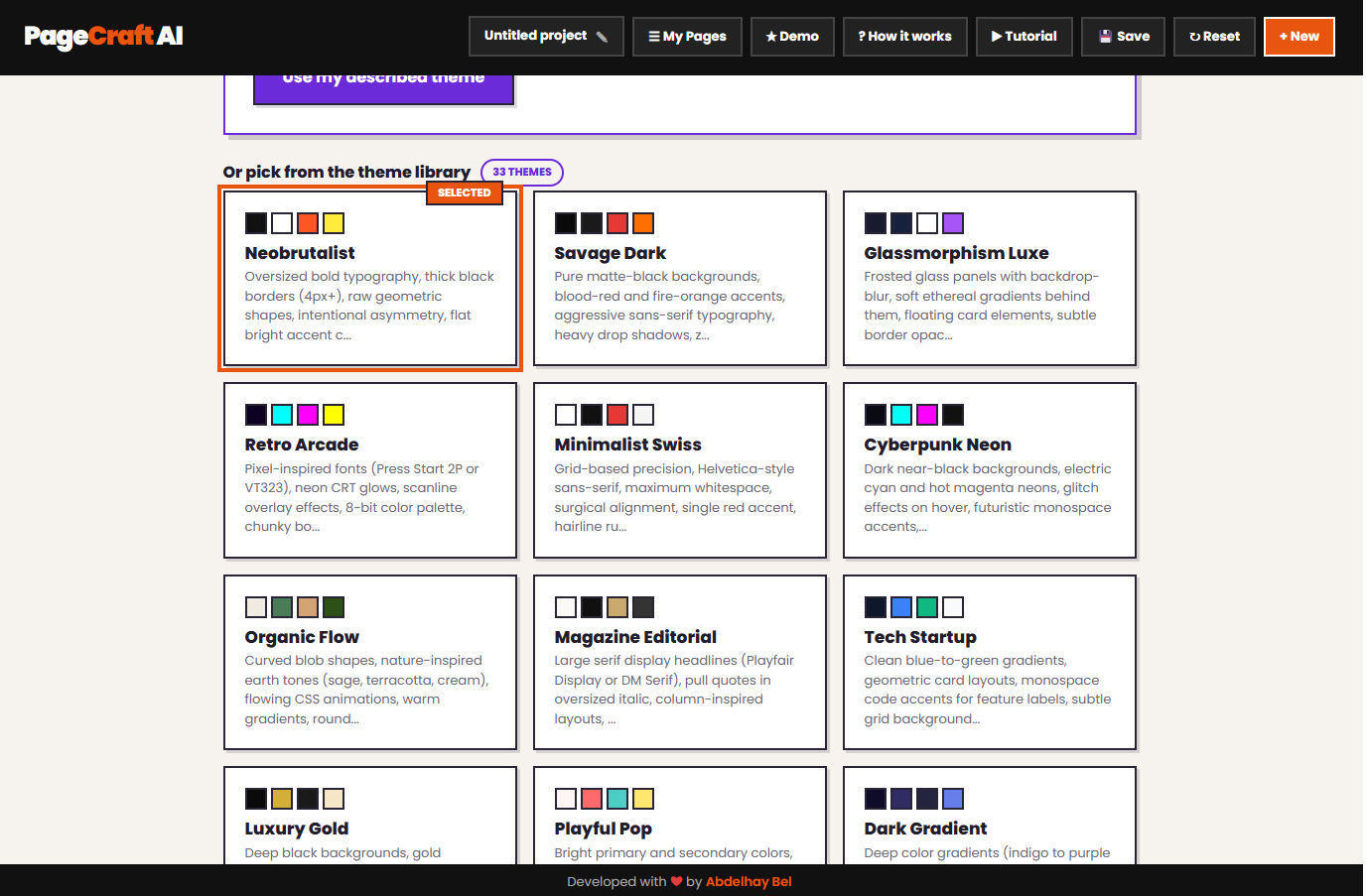Pick the Glassmorphism Luxe theme
The image size is (1366, 896).
click(990, 279)
